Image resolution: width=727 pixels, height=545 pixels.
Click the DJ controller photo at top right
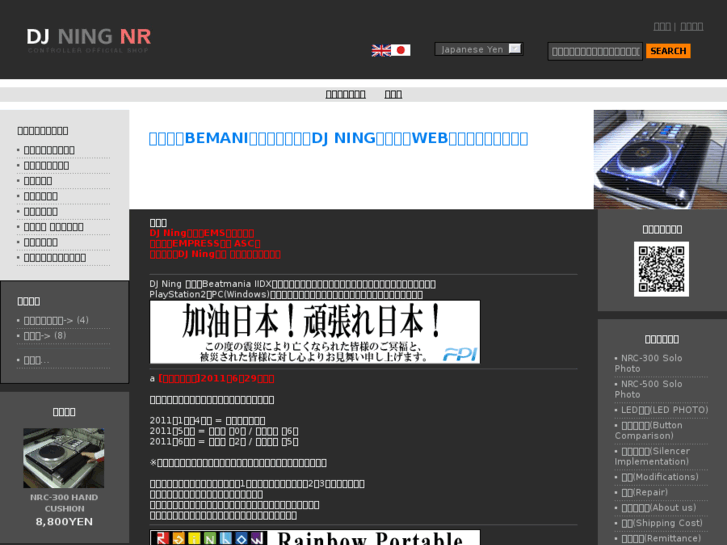click(660, 159)
